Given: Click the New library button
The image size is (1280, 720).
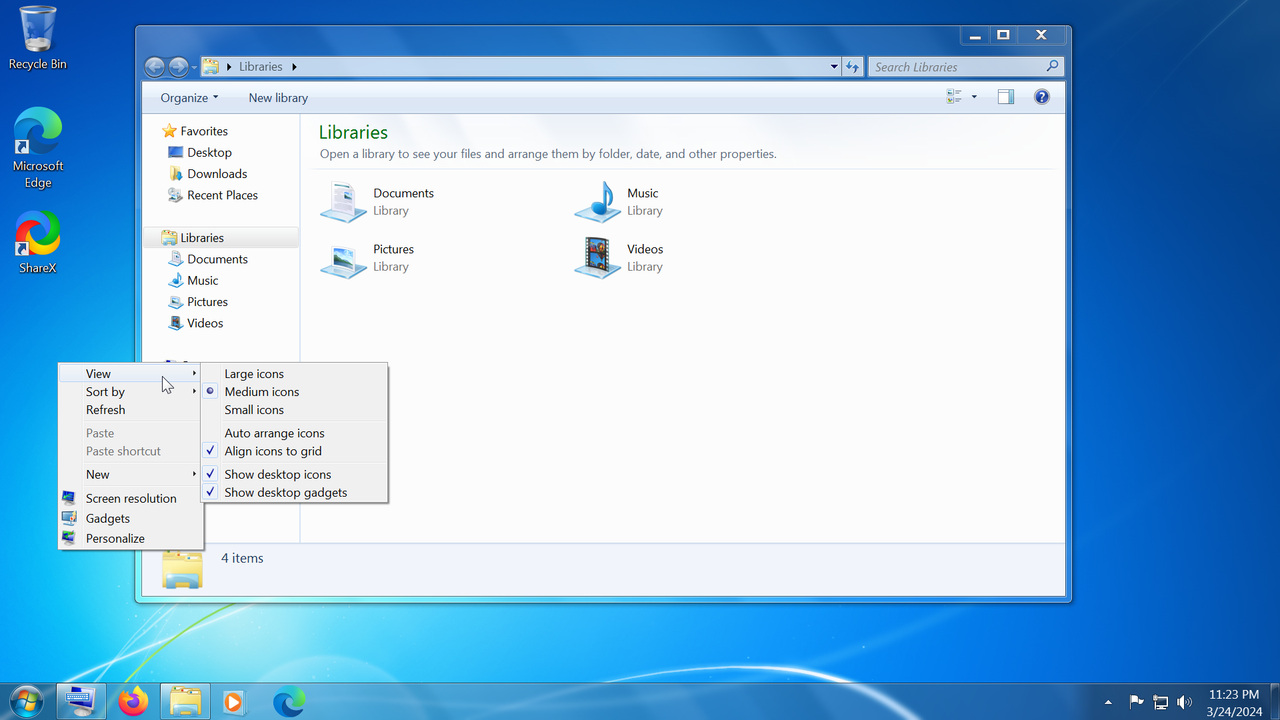Looking at the screenshot, I should (278, 98).
